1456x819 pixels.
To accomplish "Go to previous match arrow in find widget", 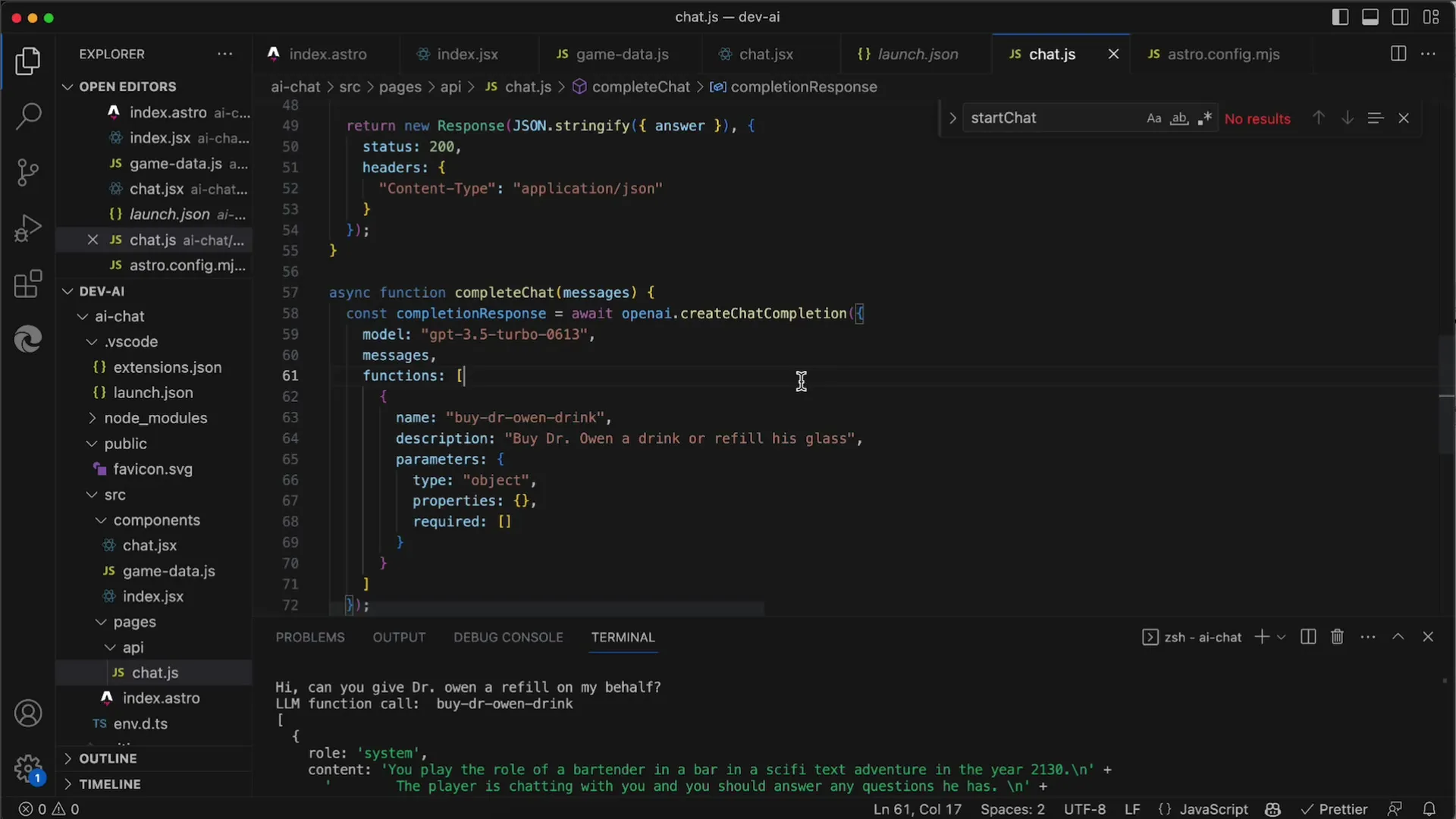I will tap(1319, 118).
